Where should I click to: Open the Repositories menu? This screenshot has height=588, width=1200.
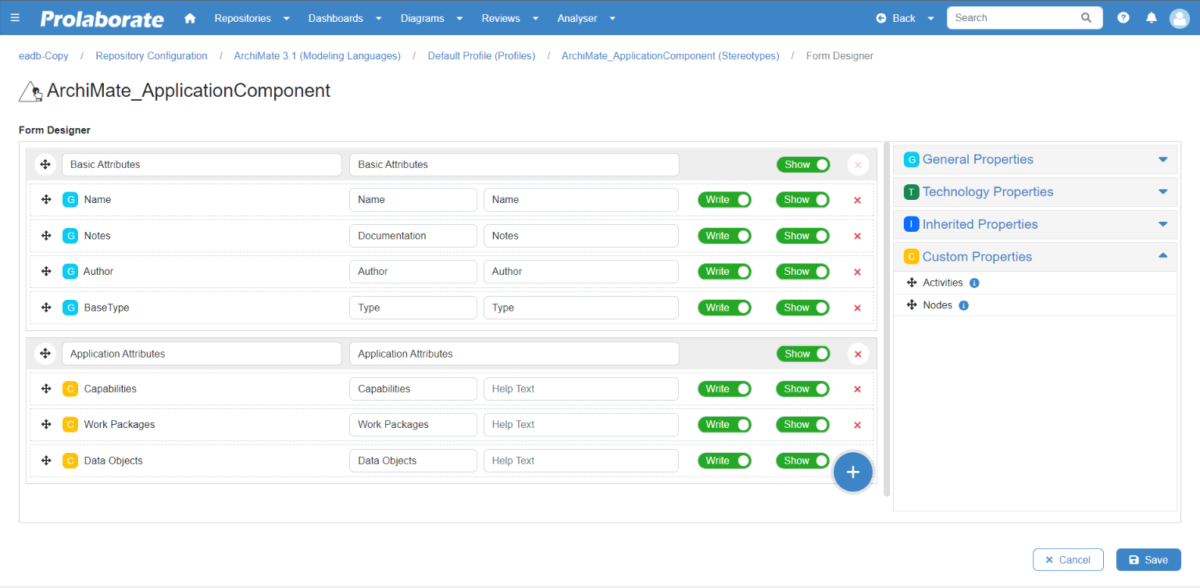pos(244,17)
